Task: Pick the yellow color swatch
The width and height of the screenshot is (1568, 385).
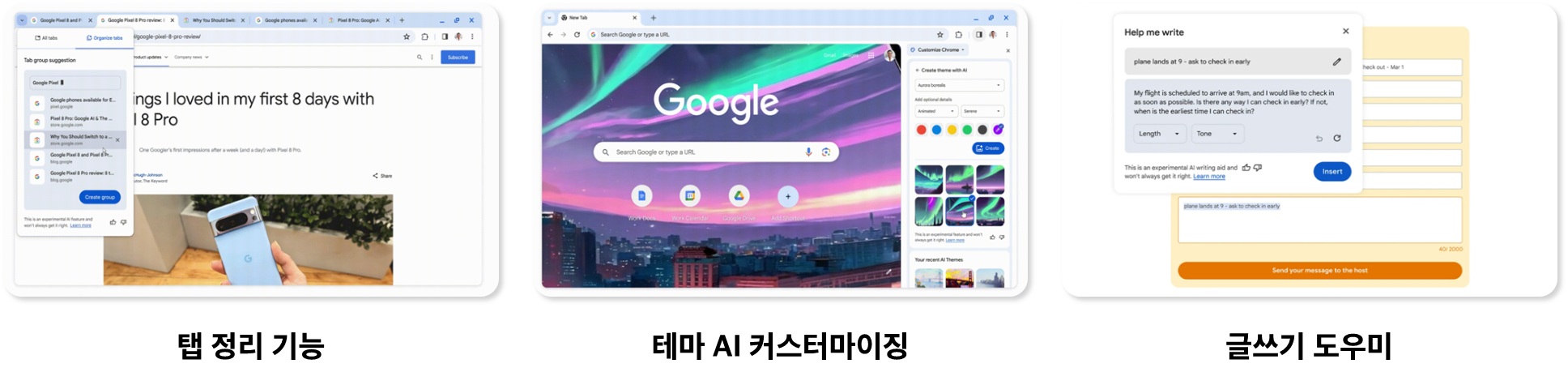Action: (x=952, y=130)
